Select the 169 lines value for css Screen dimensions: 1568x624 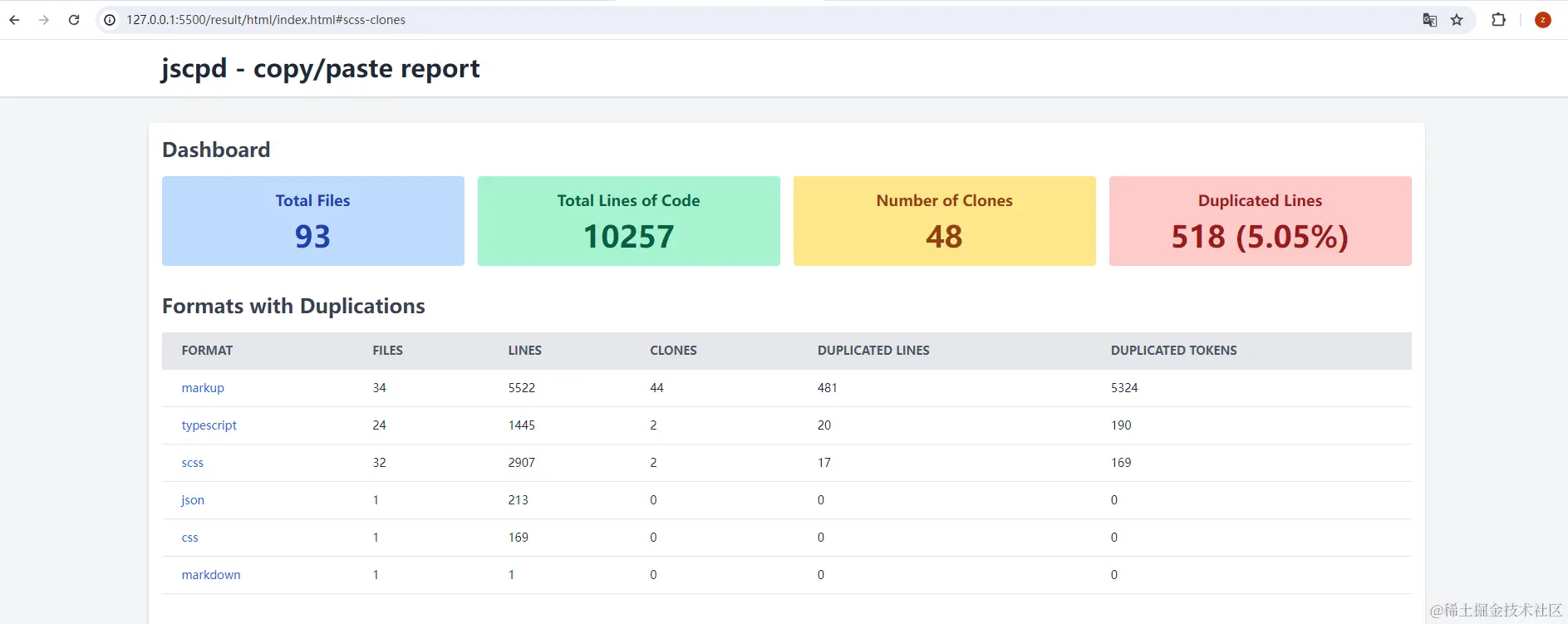519,538
